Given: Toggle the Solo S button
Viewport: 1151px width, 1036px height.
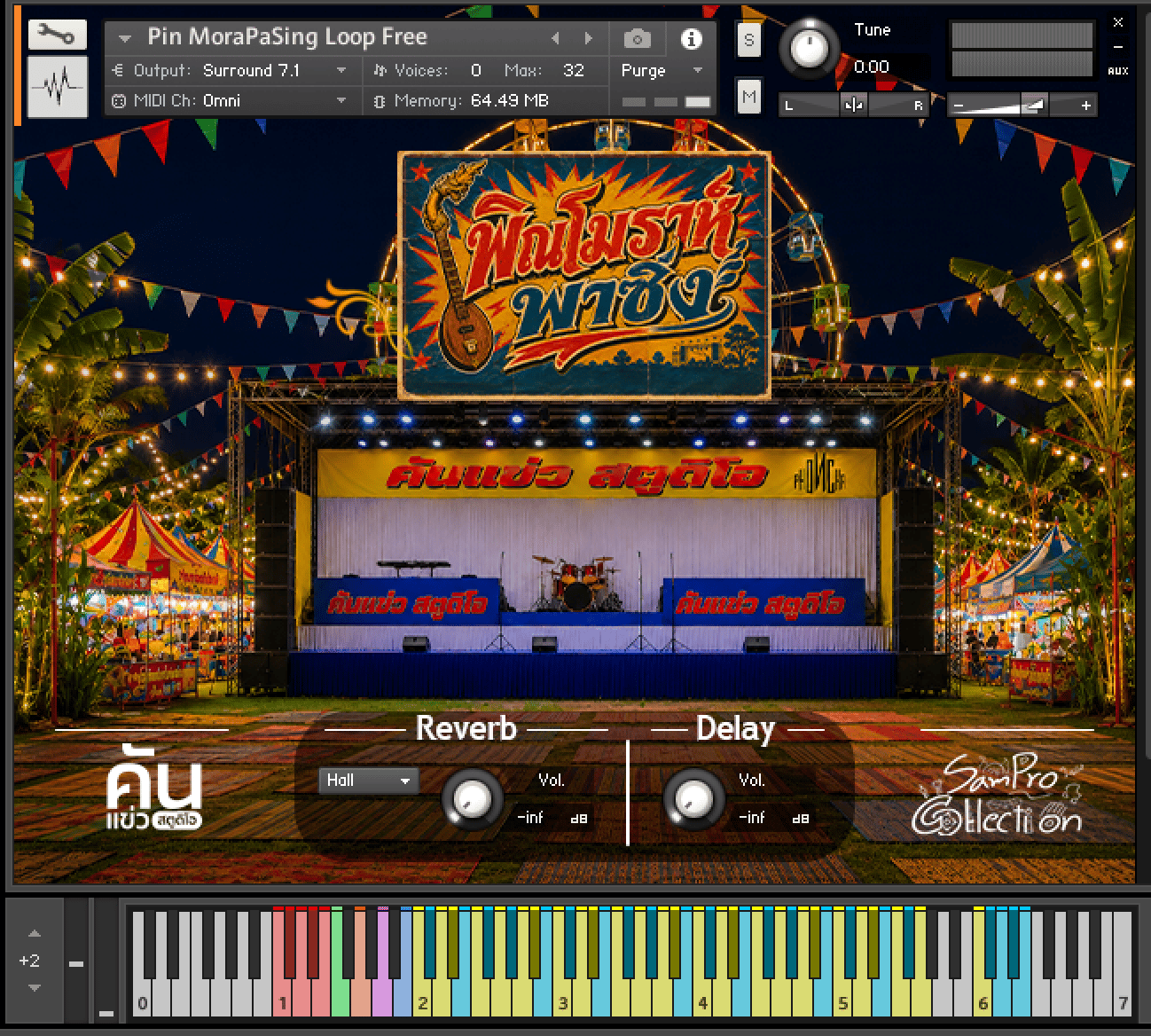Looking at the screenshot, I should coord(749,40).
